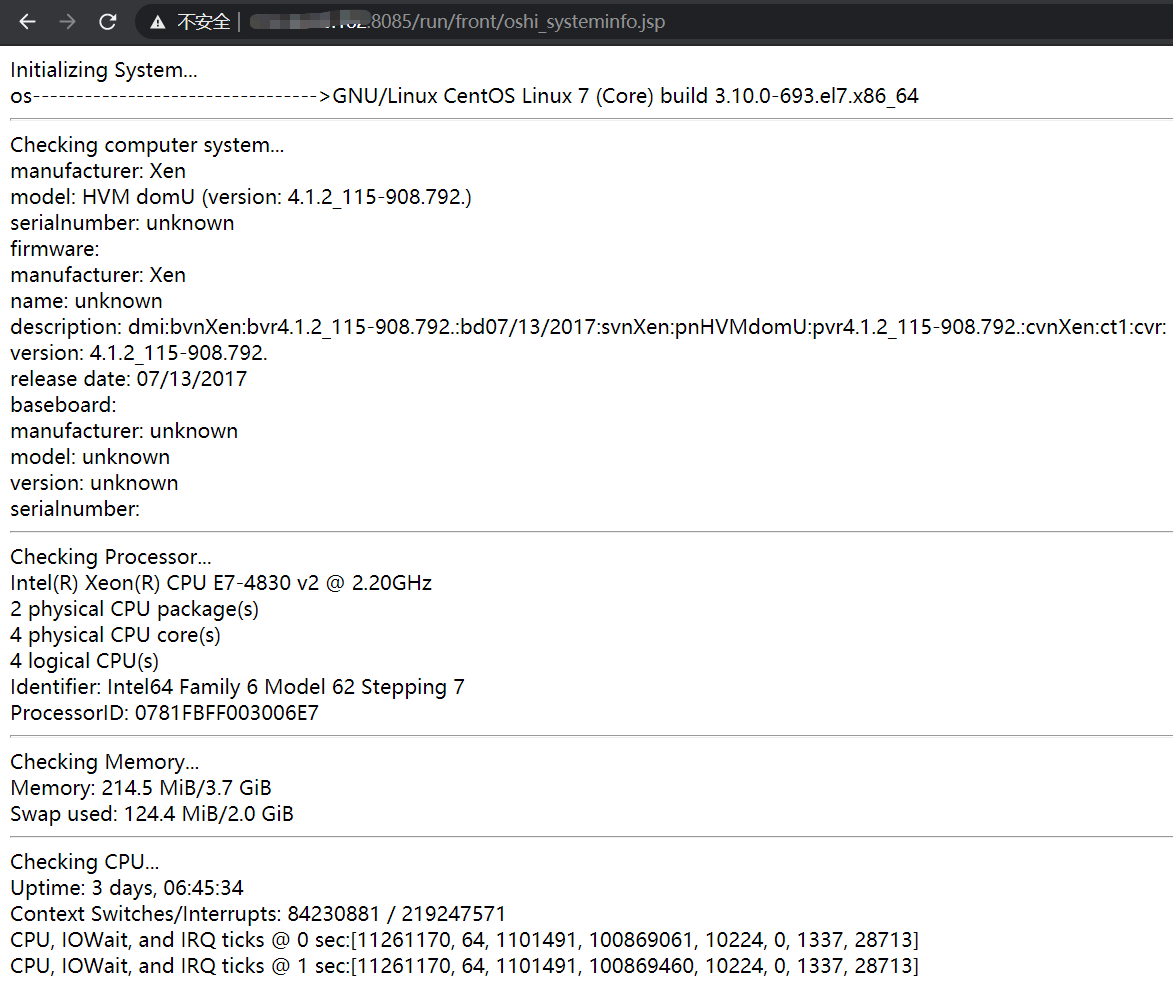Click 'release date: 07/13/2017' line

tap(129, 379)
